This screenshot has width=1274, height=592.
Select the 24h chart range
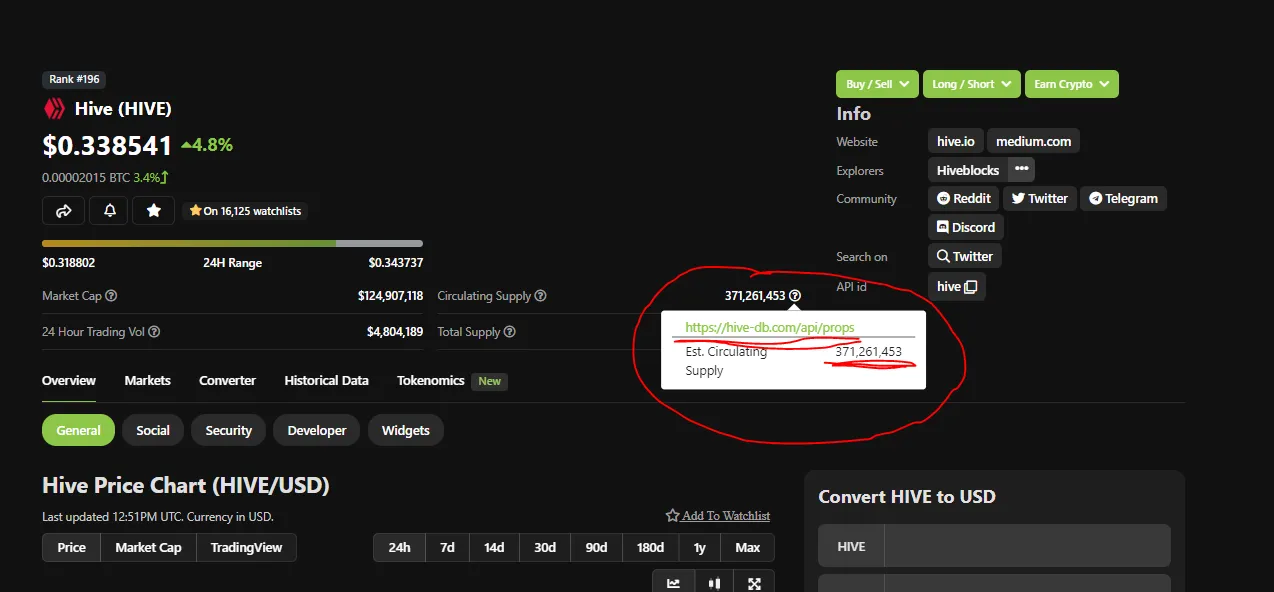[400, 547]
